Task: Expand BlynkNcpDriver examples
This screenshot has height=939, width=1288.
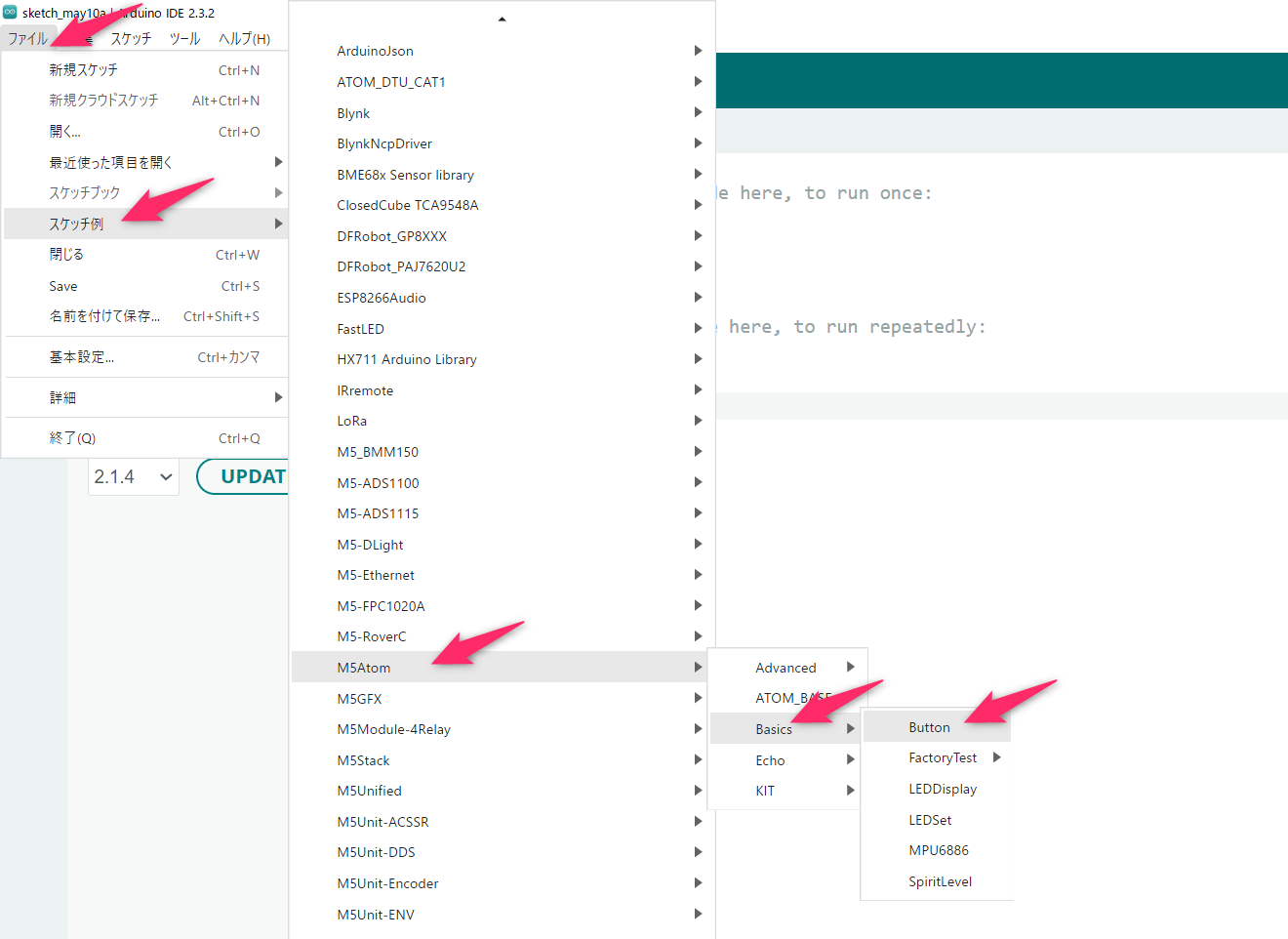Action: [x=502, y=143]
